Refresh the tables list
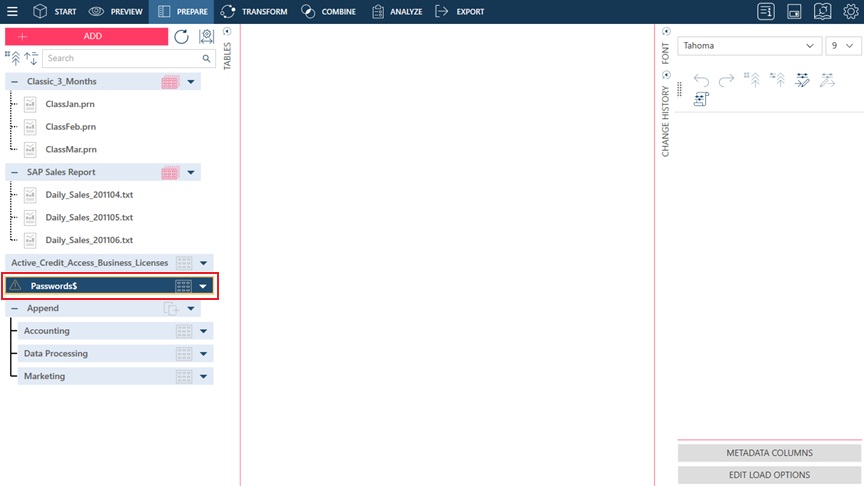The width and height of the screenshot is (864, 486). point(181,36)
